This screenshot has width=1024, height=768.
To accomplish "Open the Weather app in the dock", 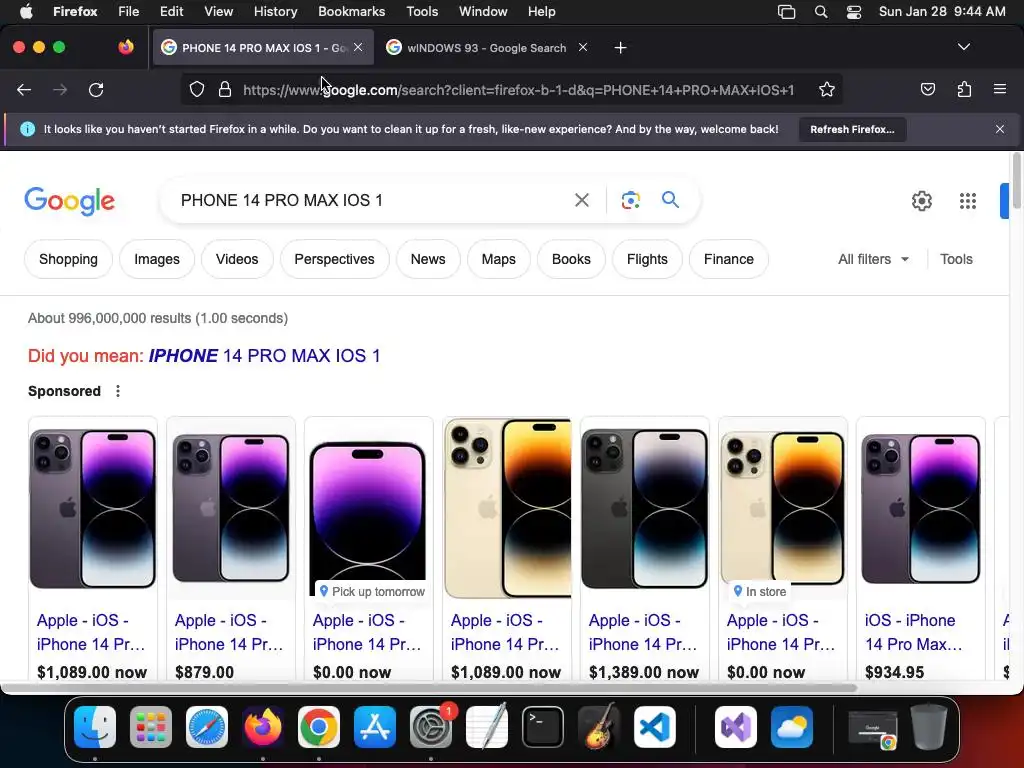I will 792,727.
